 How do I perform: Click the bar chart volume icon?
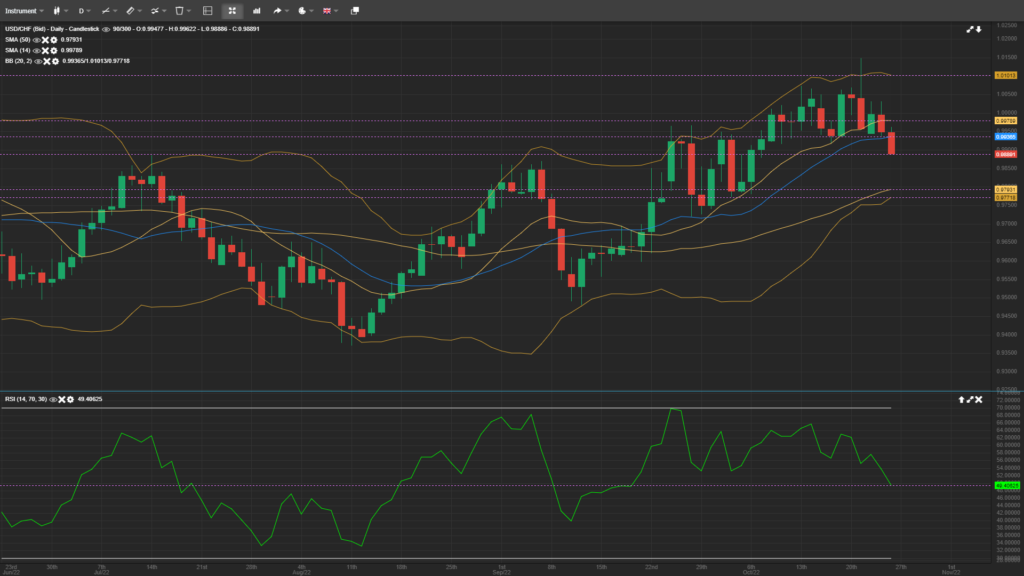257,11
